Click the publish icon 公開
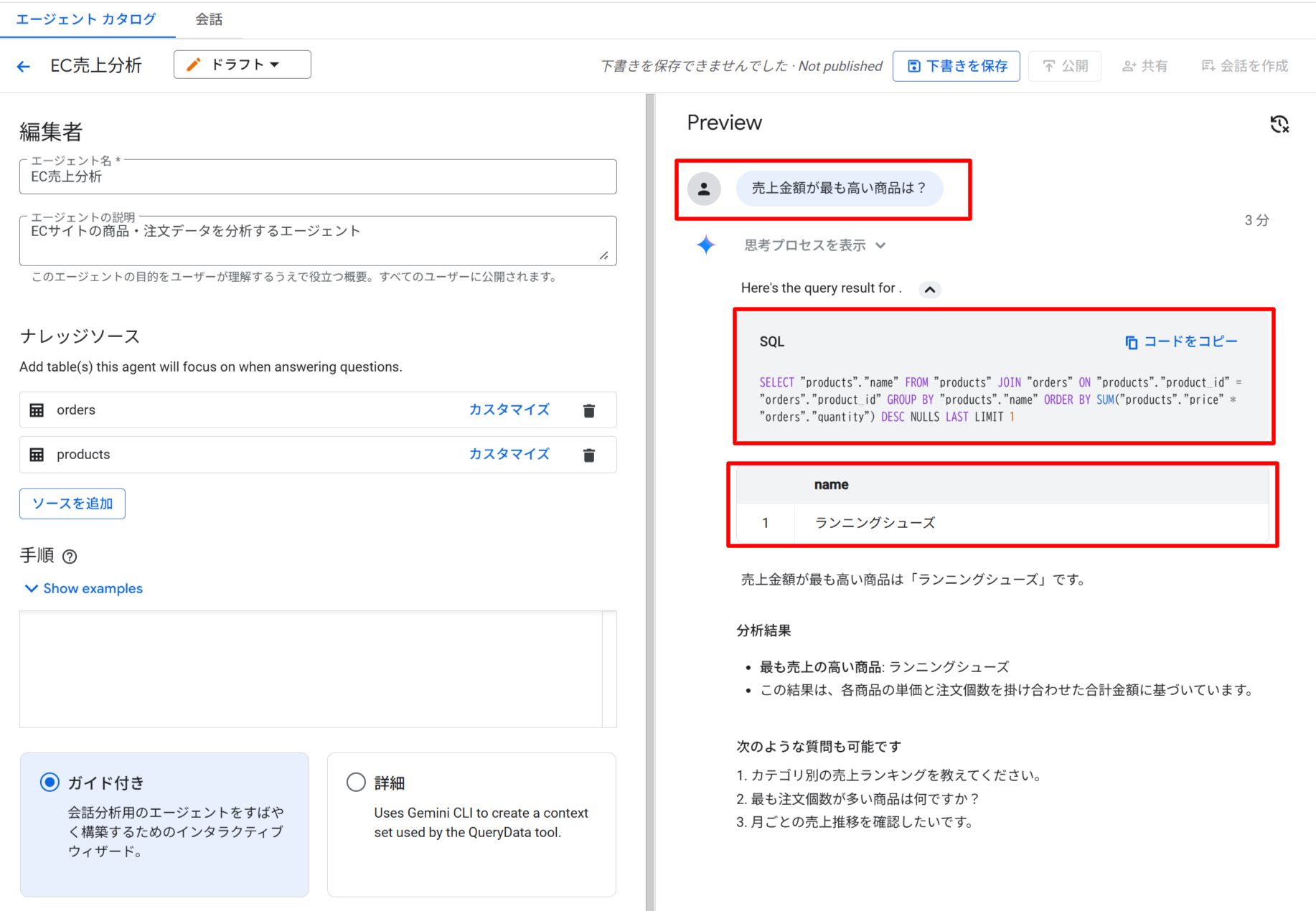The height and width of the screenshot is (911, 1316). (x=1065, y=65)
